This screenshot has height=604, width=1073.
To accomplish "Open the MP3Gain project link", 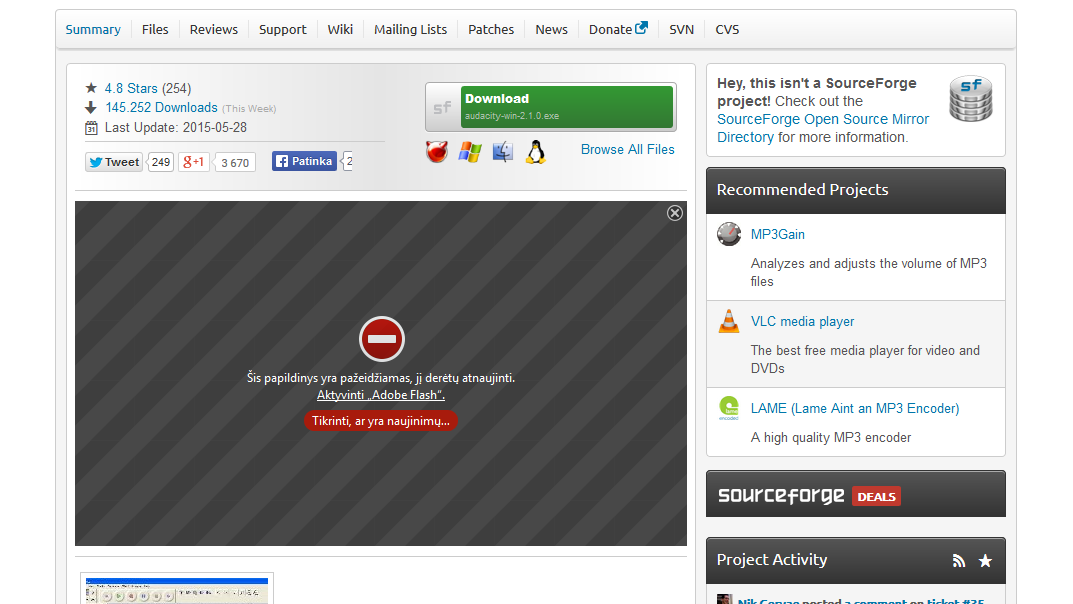I will click(x=777, y=234).
